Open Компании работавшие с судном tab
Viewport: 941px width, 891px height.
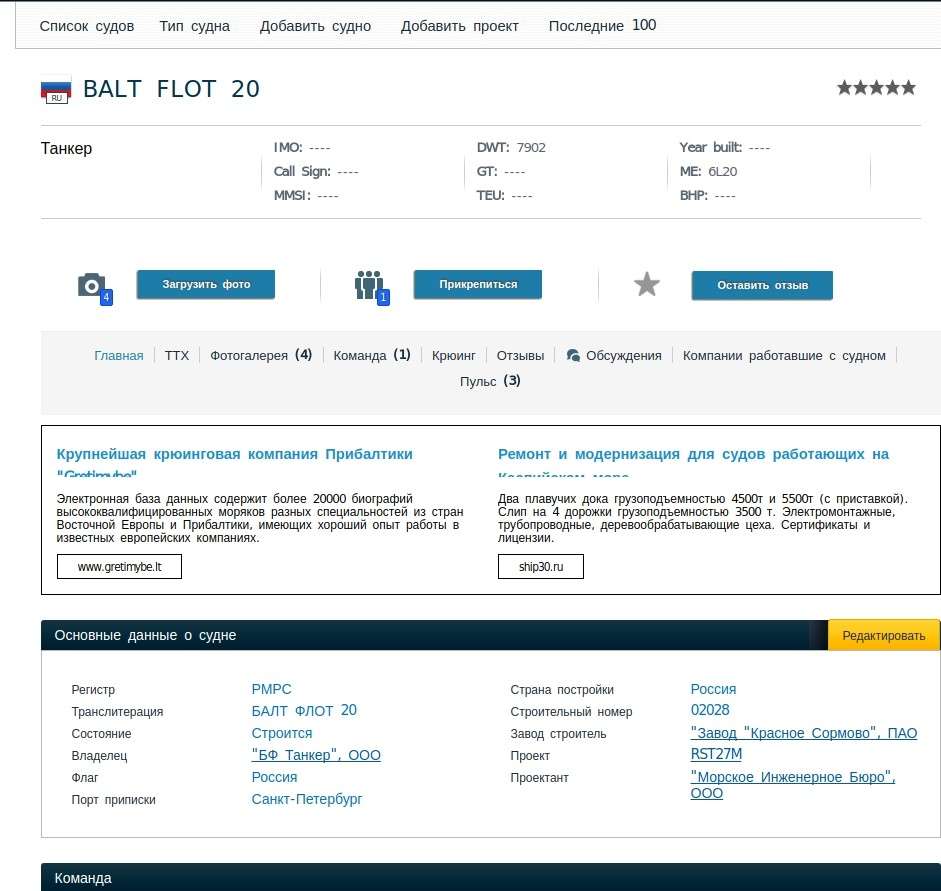pos(784,355)
